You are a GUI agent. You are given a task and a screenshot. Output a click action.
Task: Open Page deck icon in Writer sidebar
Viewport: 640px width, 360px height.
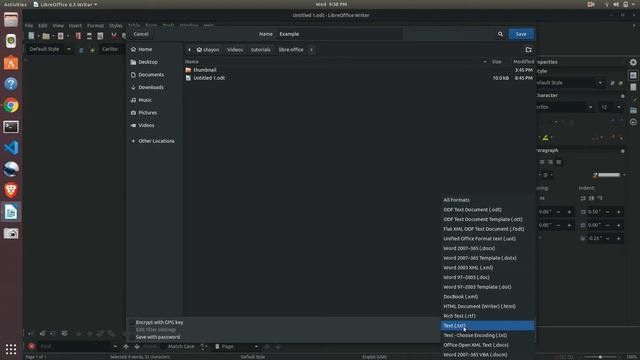(x=633, y=87)
